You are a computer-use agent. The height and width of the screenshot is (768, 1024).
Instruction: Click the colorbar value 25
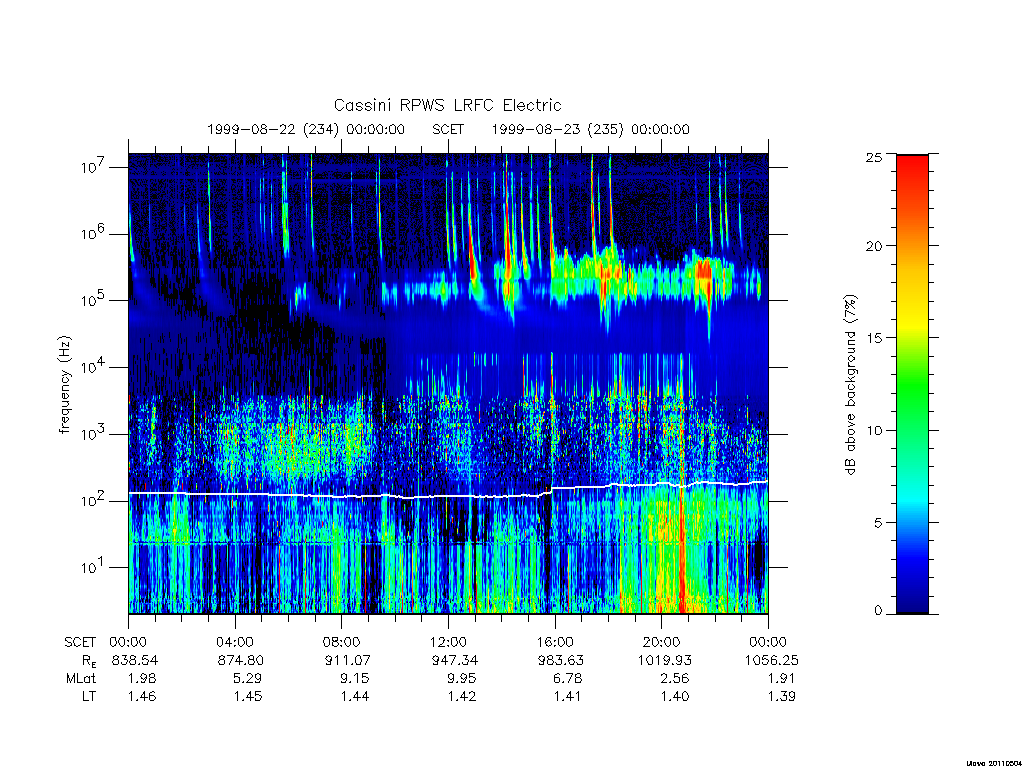874,158
